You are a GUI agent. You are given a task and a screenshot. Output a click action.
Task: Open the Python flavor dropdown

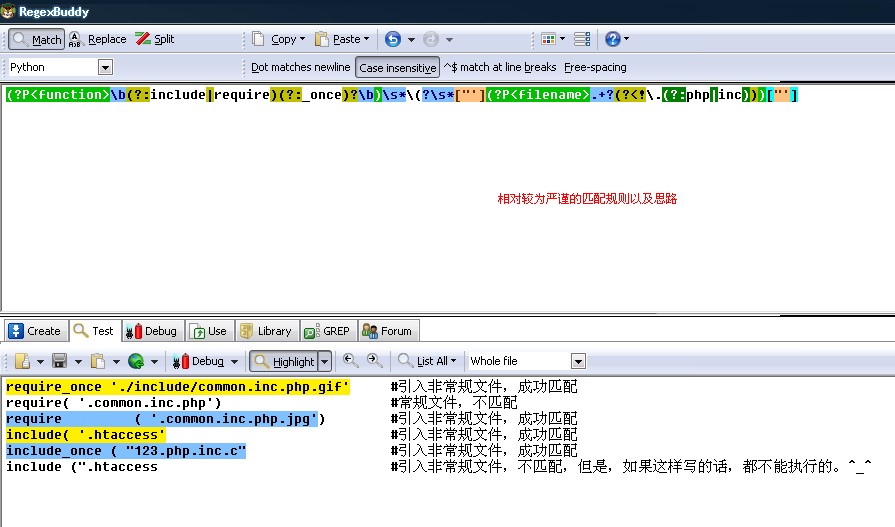click(x=105, y=67)
